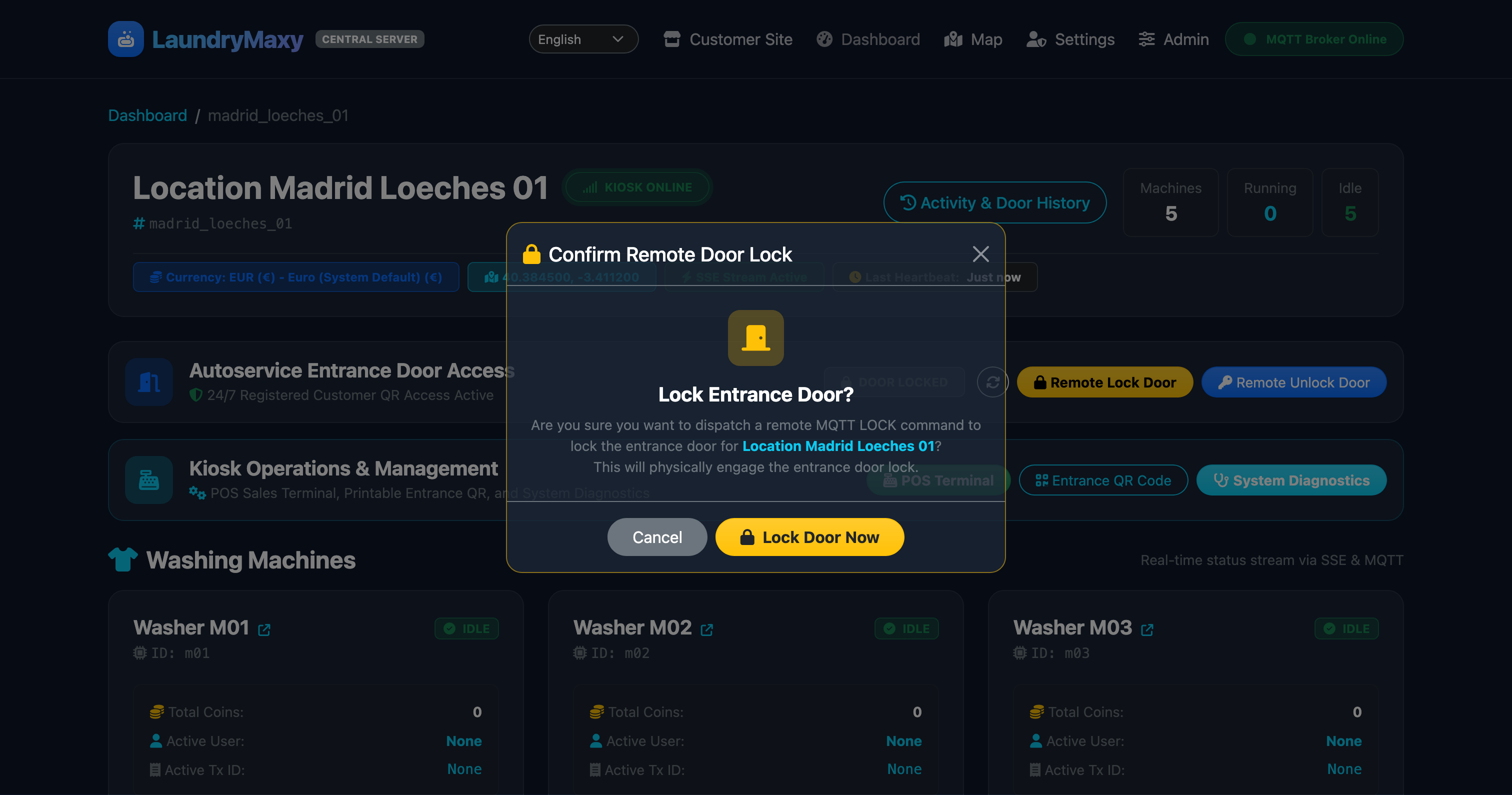Open the Admin navigation item

tap(1173, 39)
